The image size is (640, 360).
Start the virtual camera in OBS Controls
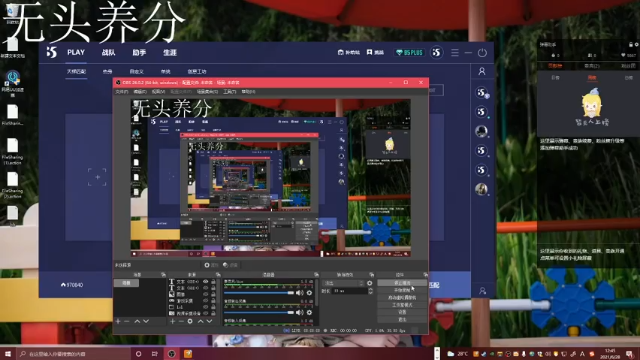[402, 298]
